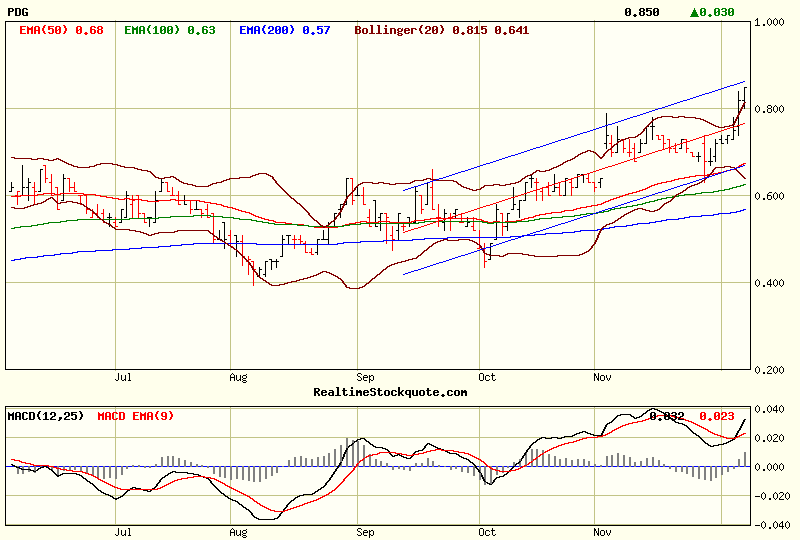Viewport: 800px width, 540px height.
Task: Click the EMA(200) 0.57 legend entry
Action: tap(285, 30)
